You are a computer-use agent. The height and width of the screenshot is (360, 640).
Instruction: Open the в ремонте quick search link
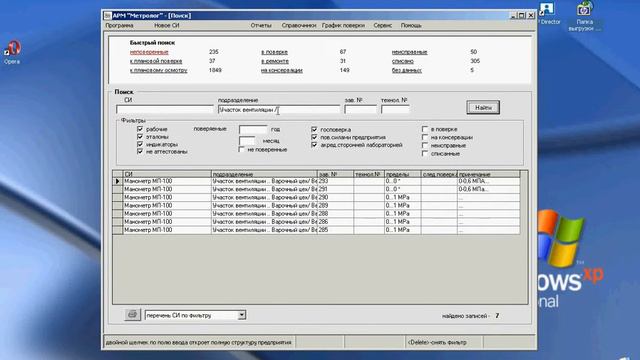click(x=275, y=61)
